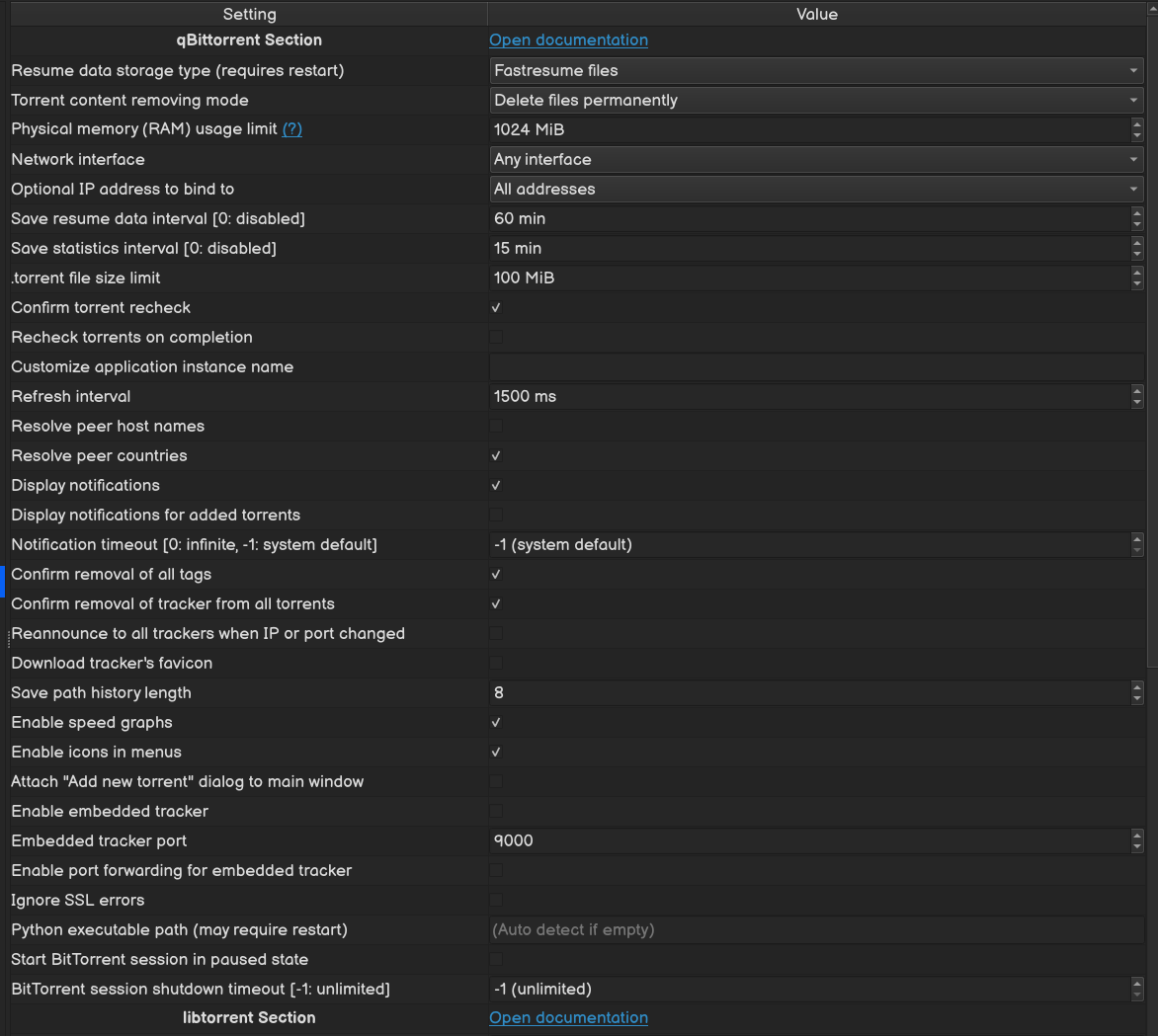Click Embedded tracker port 9000 field
The height and width of the screenshot is (1036, 1158).
(810, 840)
